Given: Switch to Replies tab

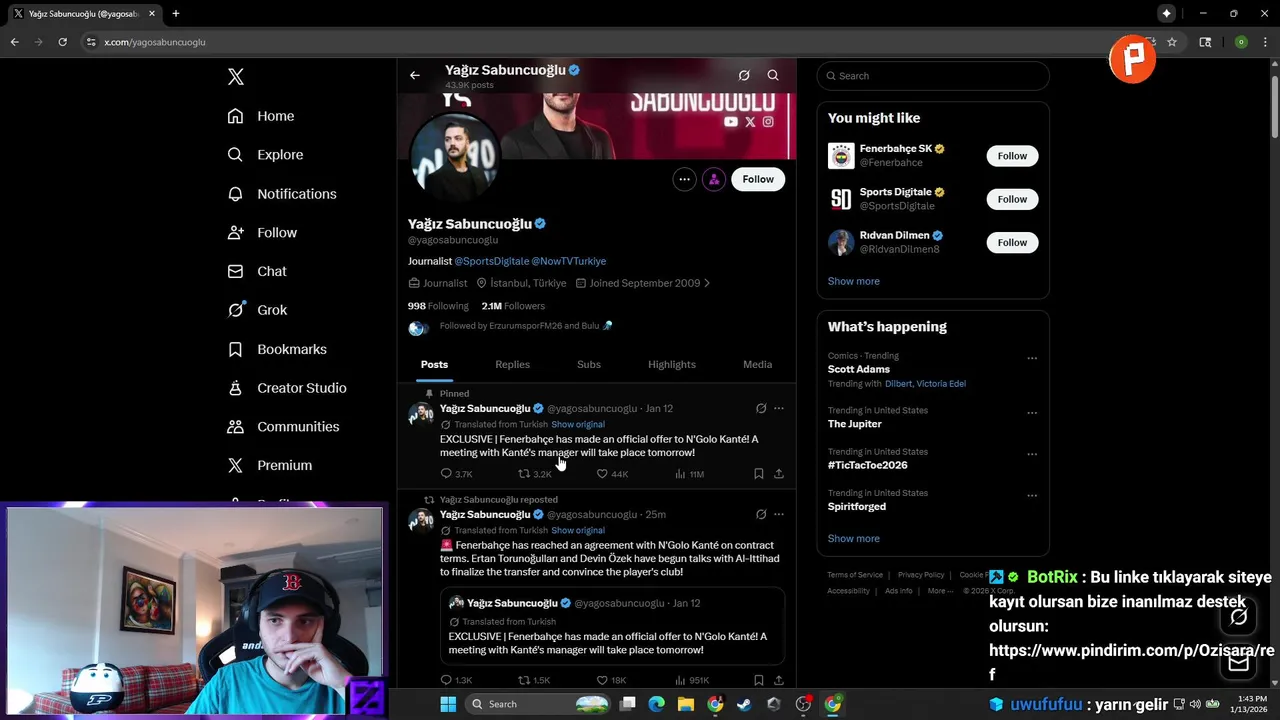Looking at the screenshot, I should tap(512, 364).
